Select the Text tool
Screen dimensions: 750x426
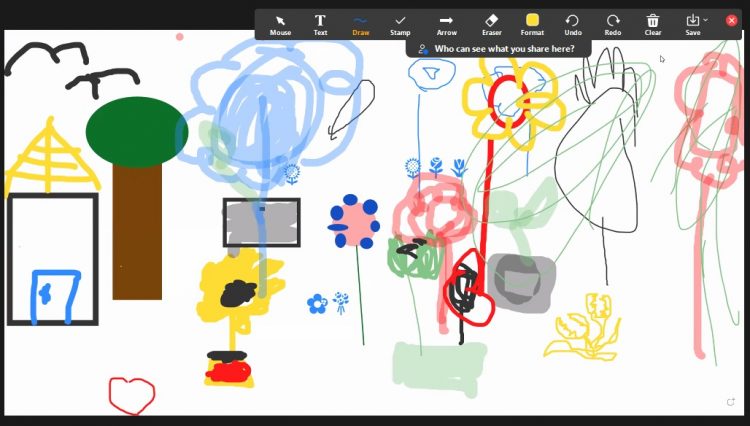click(320, 25)
